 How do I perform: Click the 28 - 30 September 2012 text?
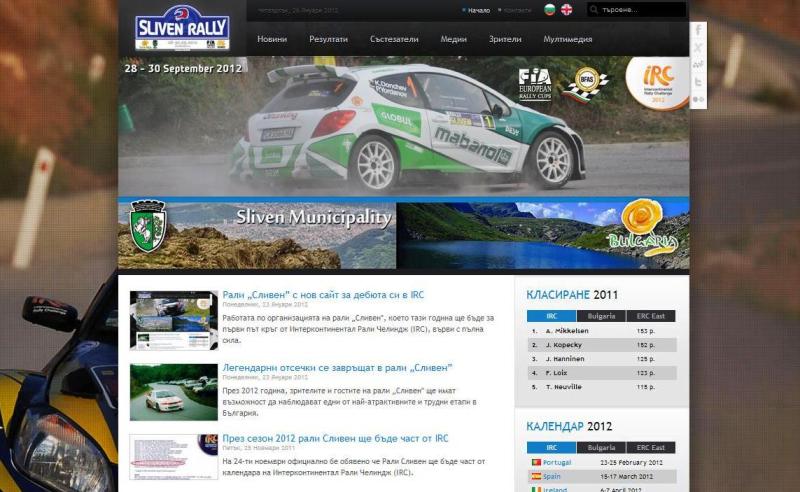pos(183,68)
